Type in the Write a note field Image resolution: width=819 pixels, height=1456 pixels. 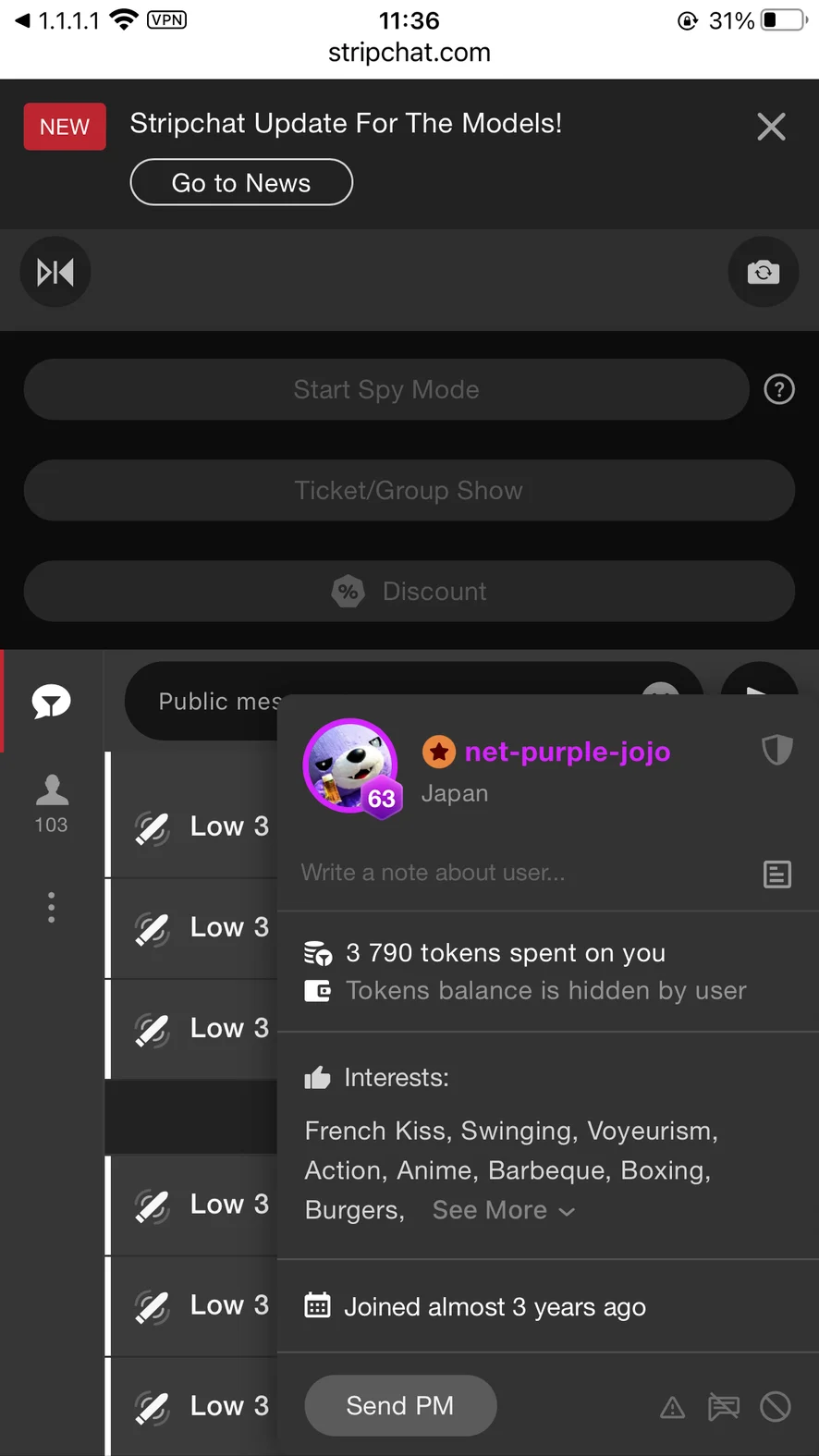[x=518, y=873]
